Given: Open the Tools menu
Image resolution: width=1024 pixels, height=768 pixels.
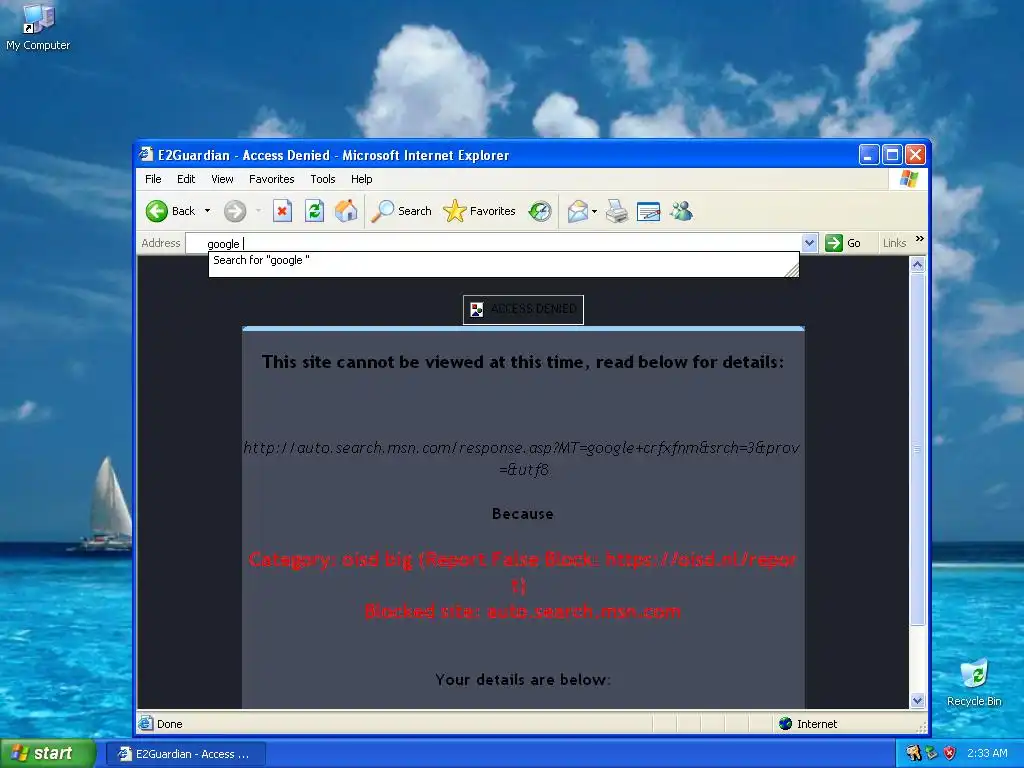Looking at the screenshot, I should [x=323, y=179].
